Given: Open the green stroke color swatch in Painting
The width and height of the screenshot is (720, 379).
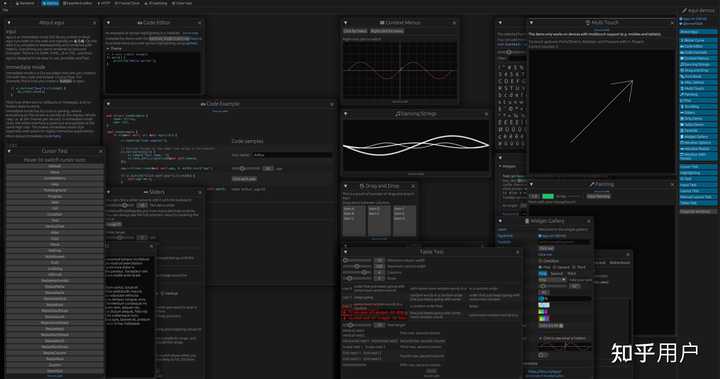Looking at the screenshot, I should click(548, 196).
